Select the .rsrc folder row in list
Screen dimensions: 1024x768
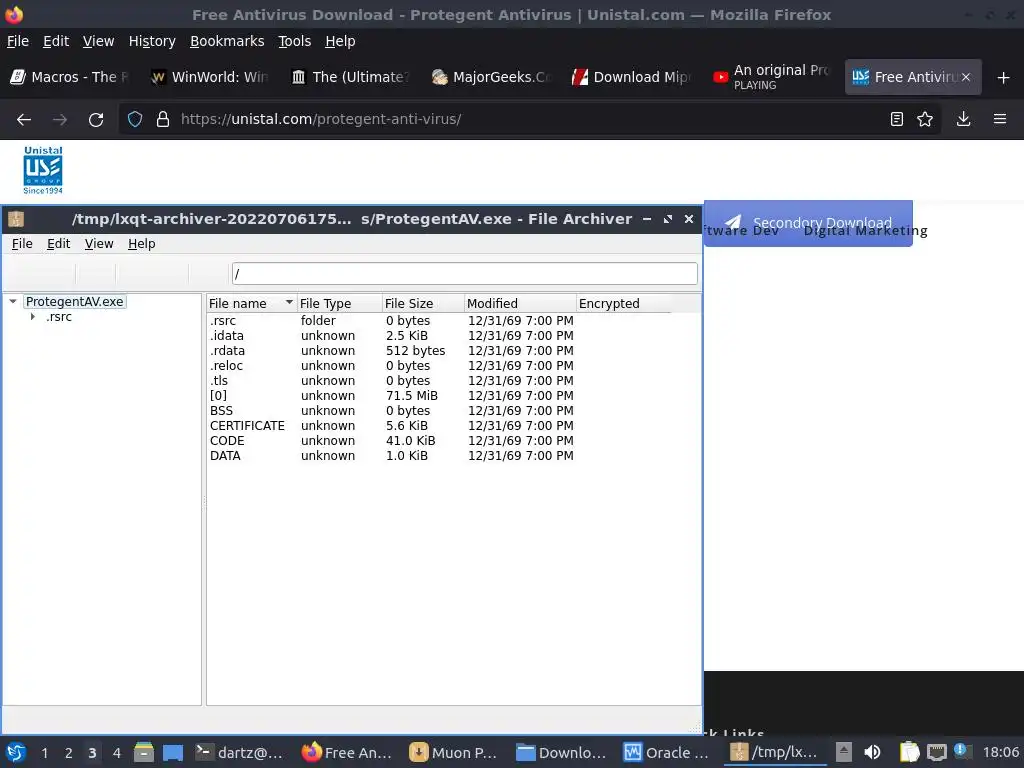coord(438,321)
